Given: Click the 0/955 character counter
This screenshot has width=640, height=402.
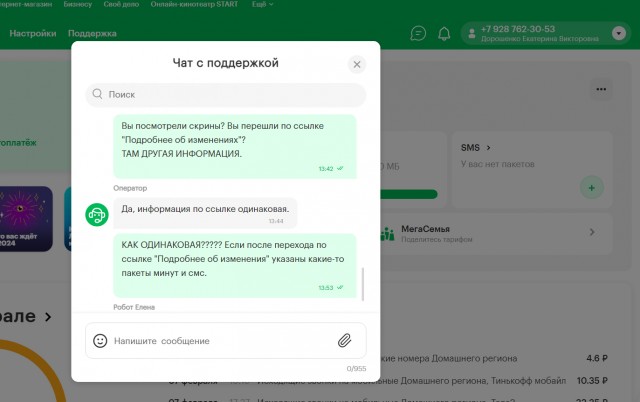Looking at the screenshot, I should coord(356,369).
